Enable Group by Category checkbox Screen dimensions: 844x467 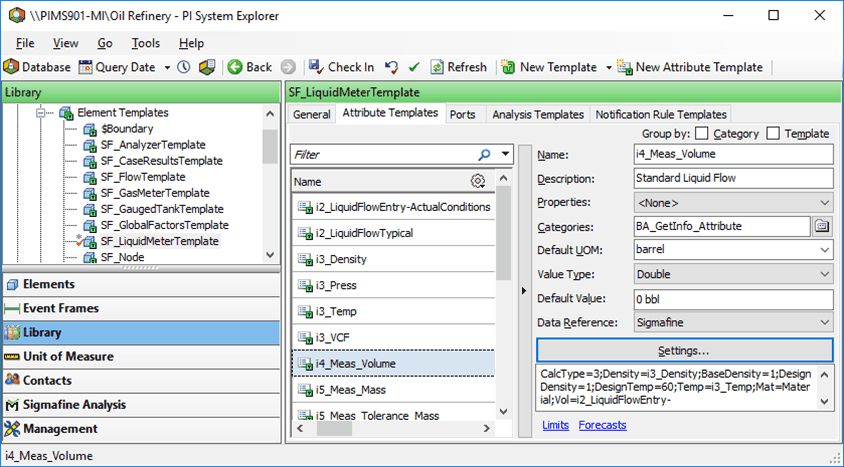701,133
